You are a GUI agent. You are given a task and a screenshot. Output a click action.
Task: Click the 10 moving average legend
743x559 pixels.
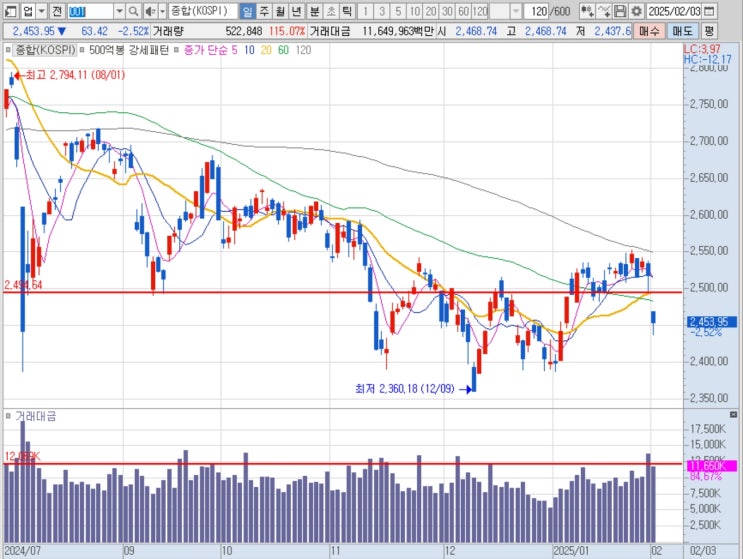249,50
